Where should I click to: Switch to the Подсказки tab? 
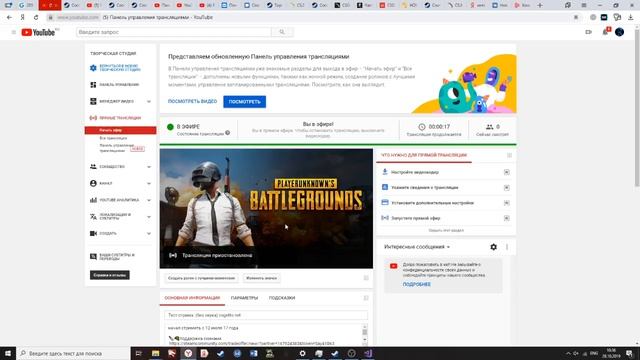(282, 298)
